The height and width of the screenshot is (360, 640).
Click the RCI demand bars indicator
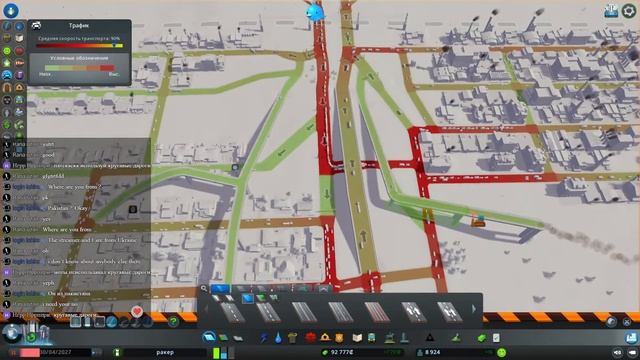click(x=223, y=352)
